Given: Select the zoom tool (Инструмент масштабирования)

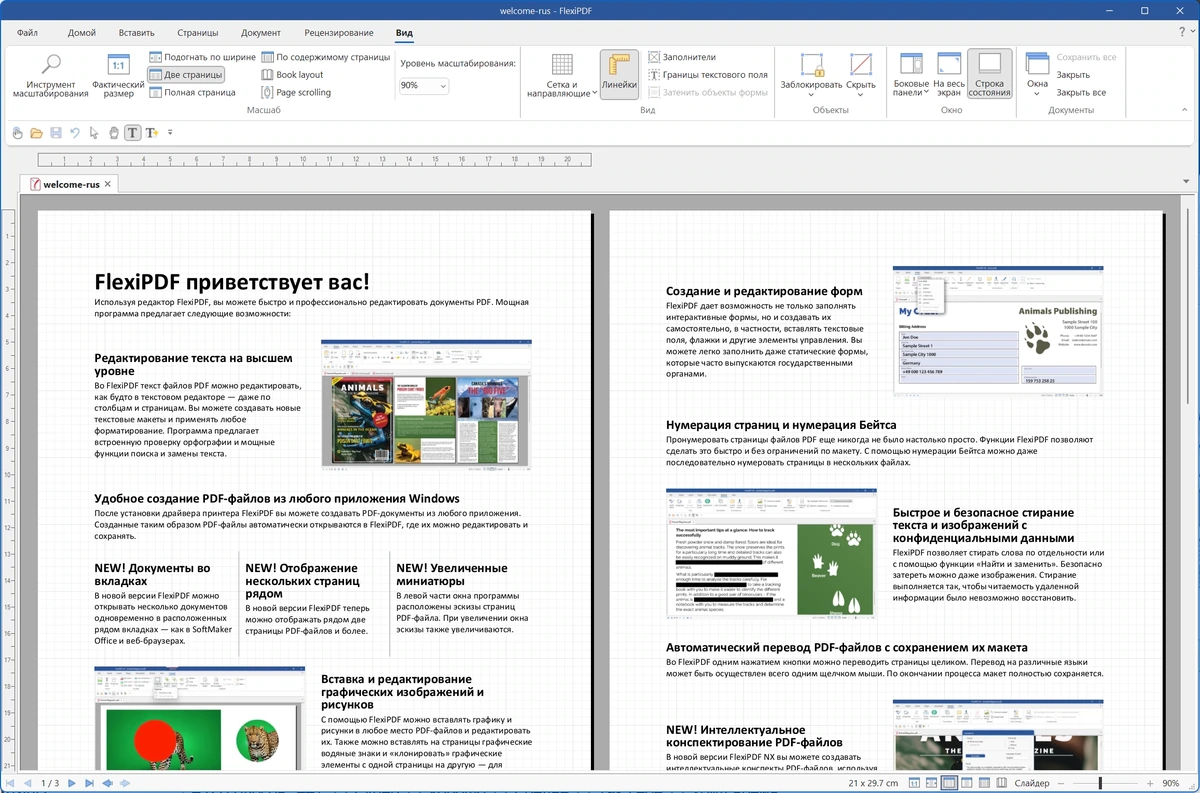Looking at the screenshot, I should click(x=50, y=76).
